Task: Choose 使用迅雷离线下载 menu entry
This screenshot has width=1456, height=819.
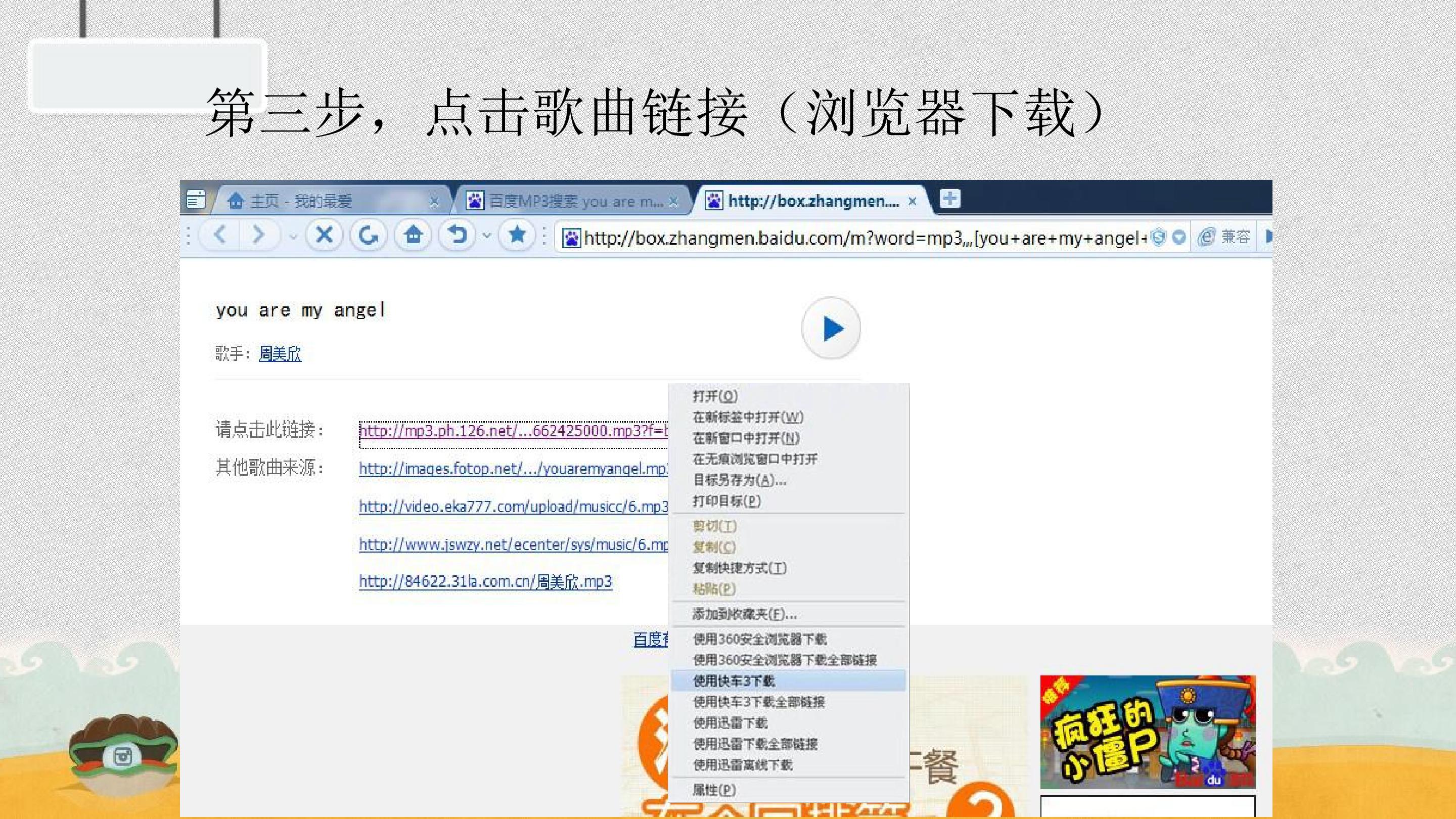Action: [789, 765]
